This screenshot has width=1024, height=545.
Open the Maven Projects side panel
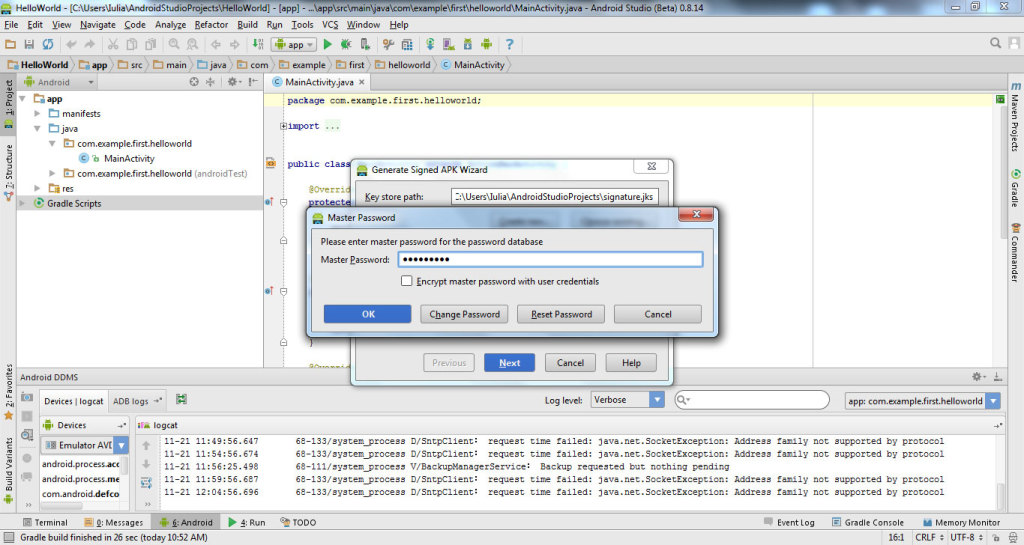[x=1015, y=116]
